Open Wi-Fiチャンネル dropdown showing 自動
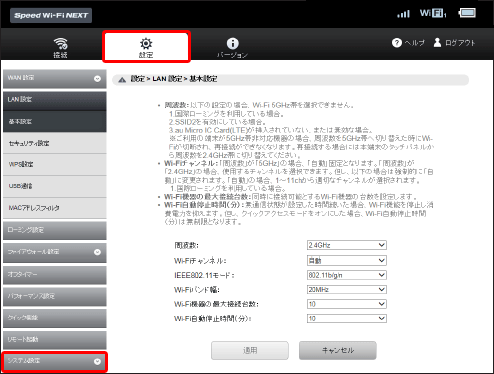Image resolution: width=494 pixels, height=374 pixels. [x=347, y=260]
